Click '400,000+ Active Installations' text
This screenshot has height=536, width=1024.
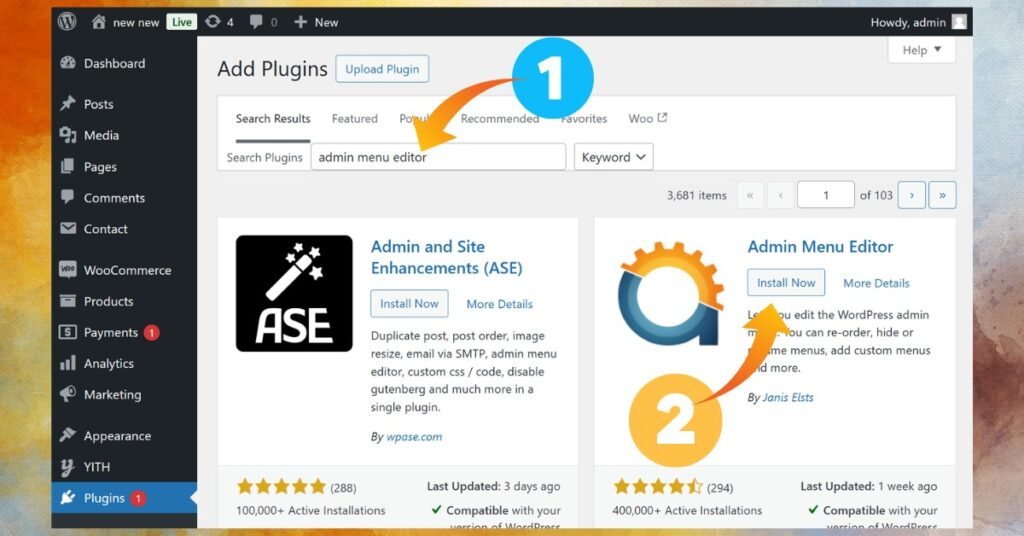(687, 511)
